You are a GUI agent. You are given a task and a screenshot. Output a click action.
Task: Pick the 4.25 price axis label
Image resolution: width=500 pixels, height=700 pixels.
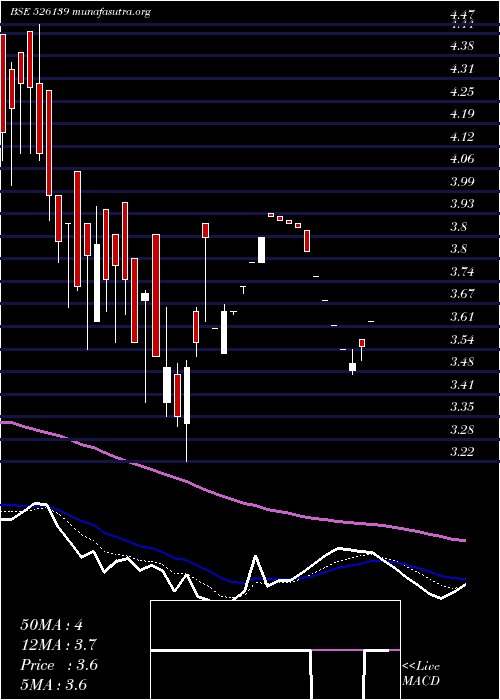click(x=462, y=91)
